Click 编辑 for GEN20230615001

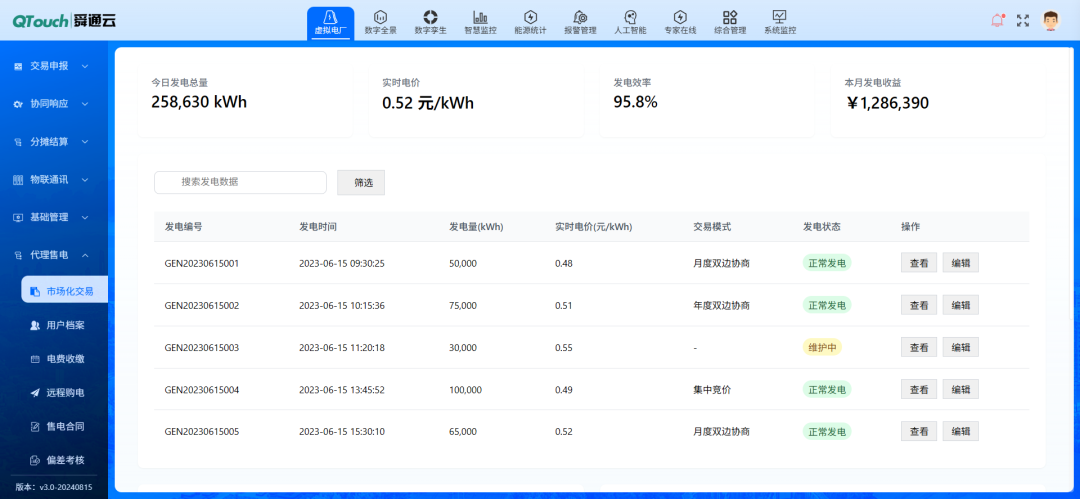(961, 263)
